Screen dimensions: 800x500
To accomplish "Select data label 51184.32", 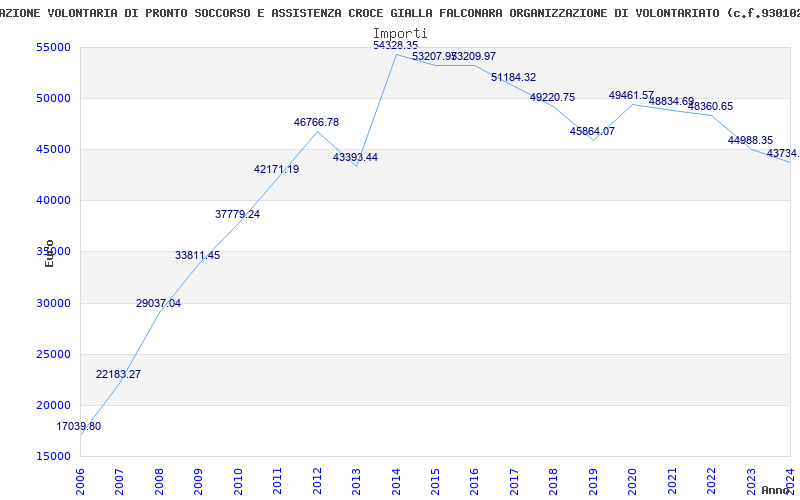I will (514, 78).
